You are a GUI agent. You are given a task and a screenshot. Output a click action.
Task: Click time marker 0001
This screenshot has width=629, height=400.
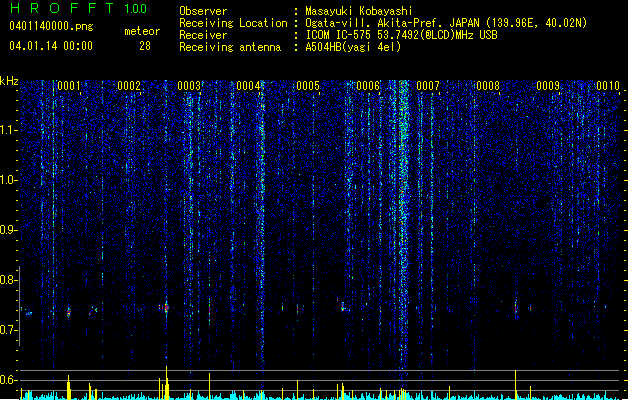[x=69, y=86]
